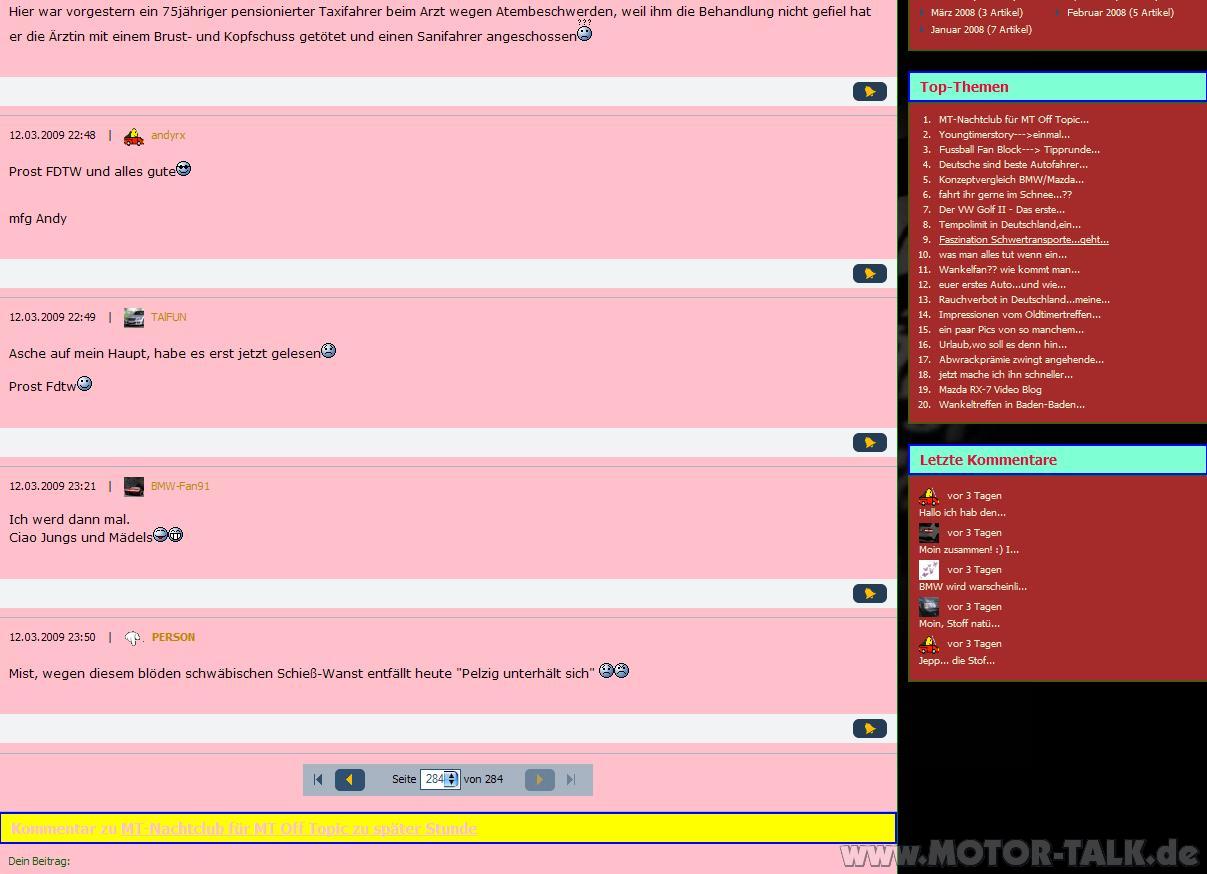Click timestamp 12.03.2009 23:50

[x=53, y=637]
